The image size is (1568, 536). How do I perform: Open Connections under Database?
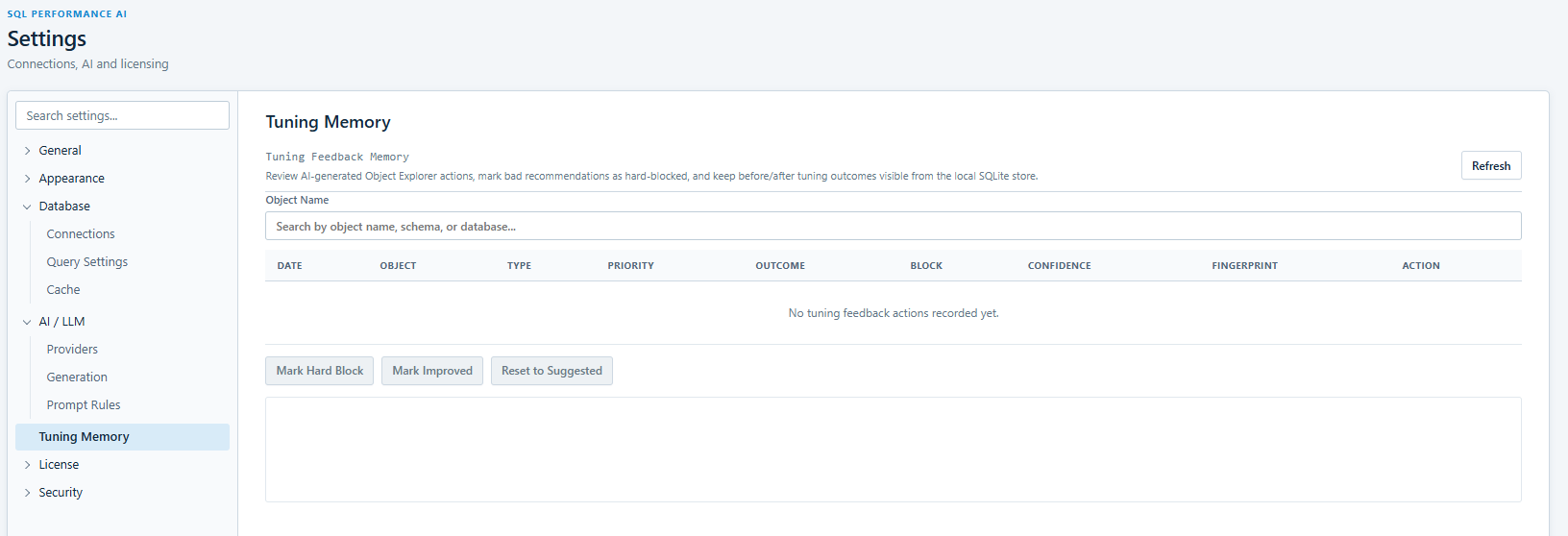pyautogui.click(x=81, y=234)
